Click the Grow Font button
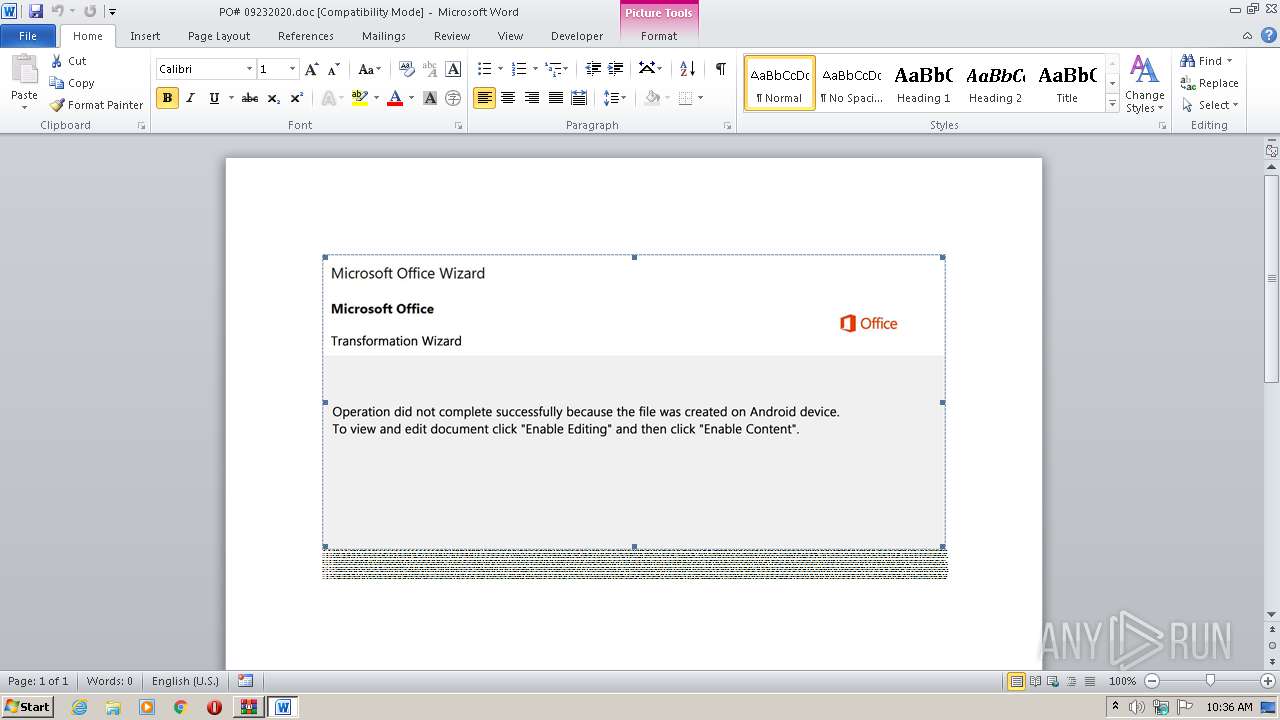 point(312,69)
